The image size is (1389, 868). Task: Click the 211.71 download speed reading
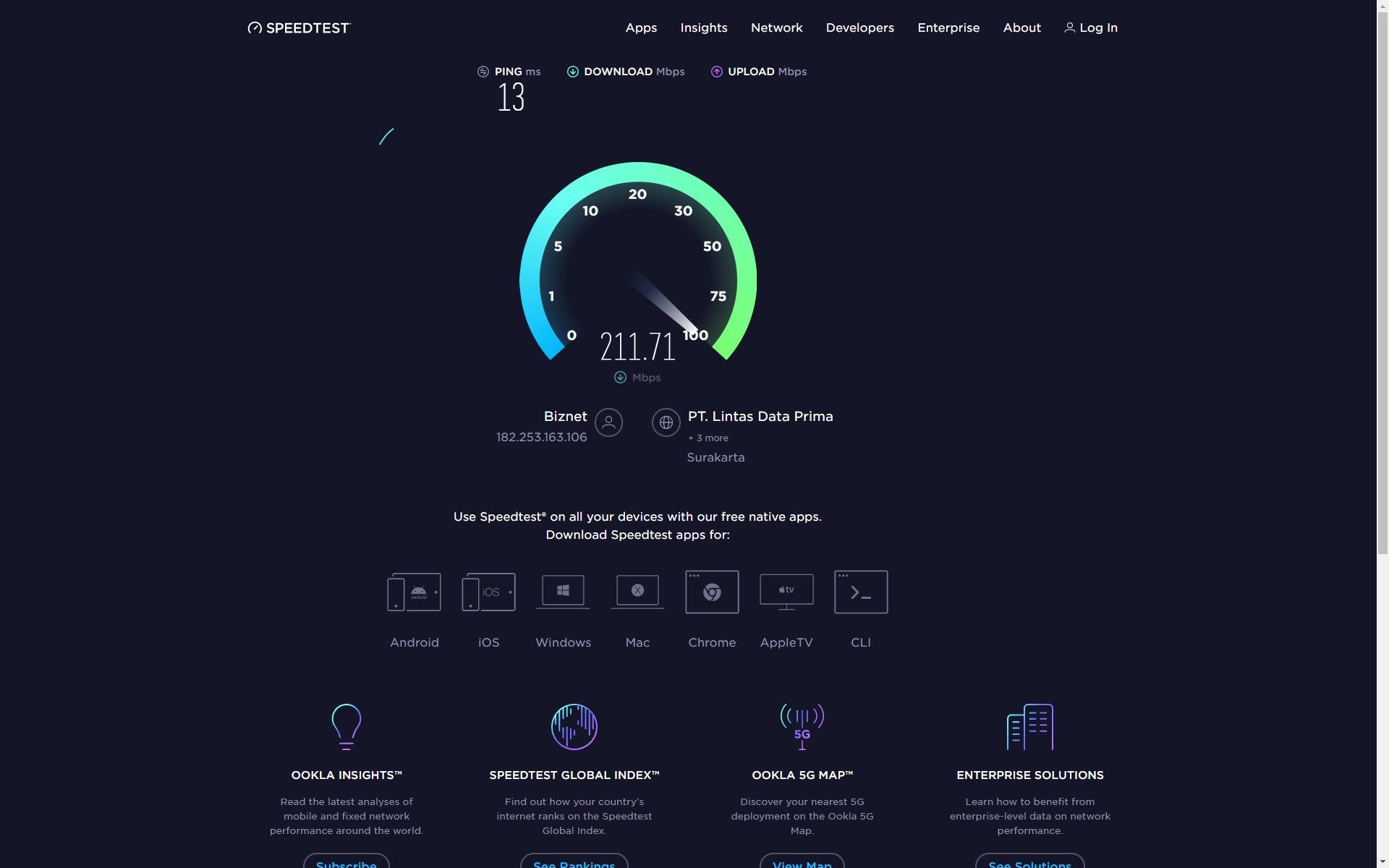click(637, 346)
